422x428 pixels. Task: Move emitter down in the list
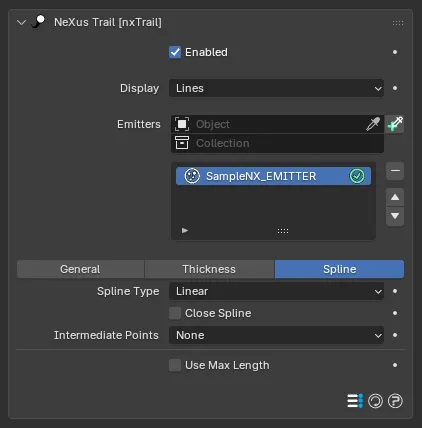[395, 216]
